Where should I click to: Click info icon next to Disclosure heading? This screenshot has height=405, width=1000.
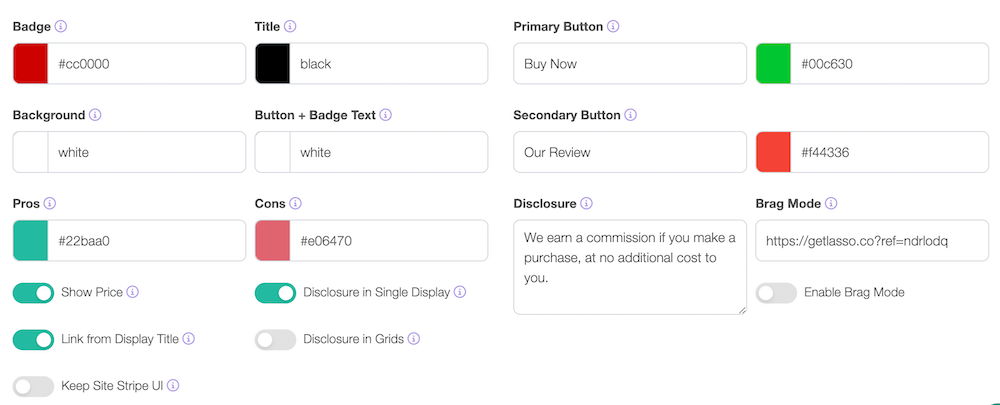[587, 204]
